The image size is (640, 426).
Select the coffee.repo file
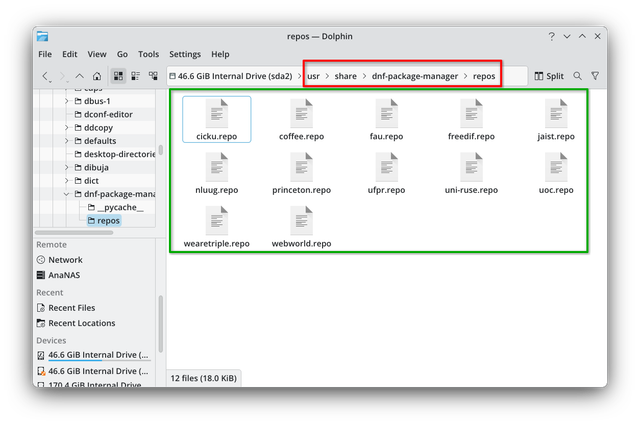pos(301,119)
